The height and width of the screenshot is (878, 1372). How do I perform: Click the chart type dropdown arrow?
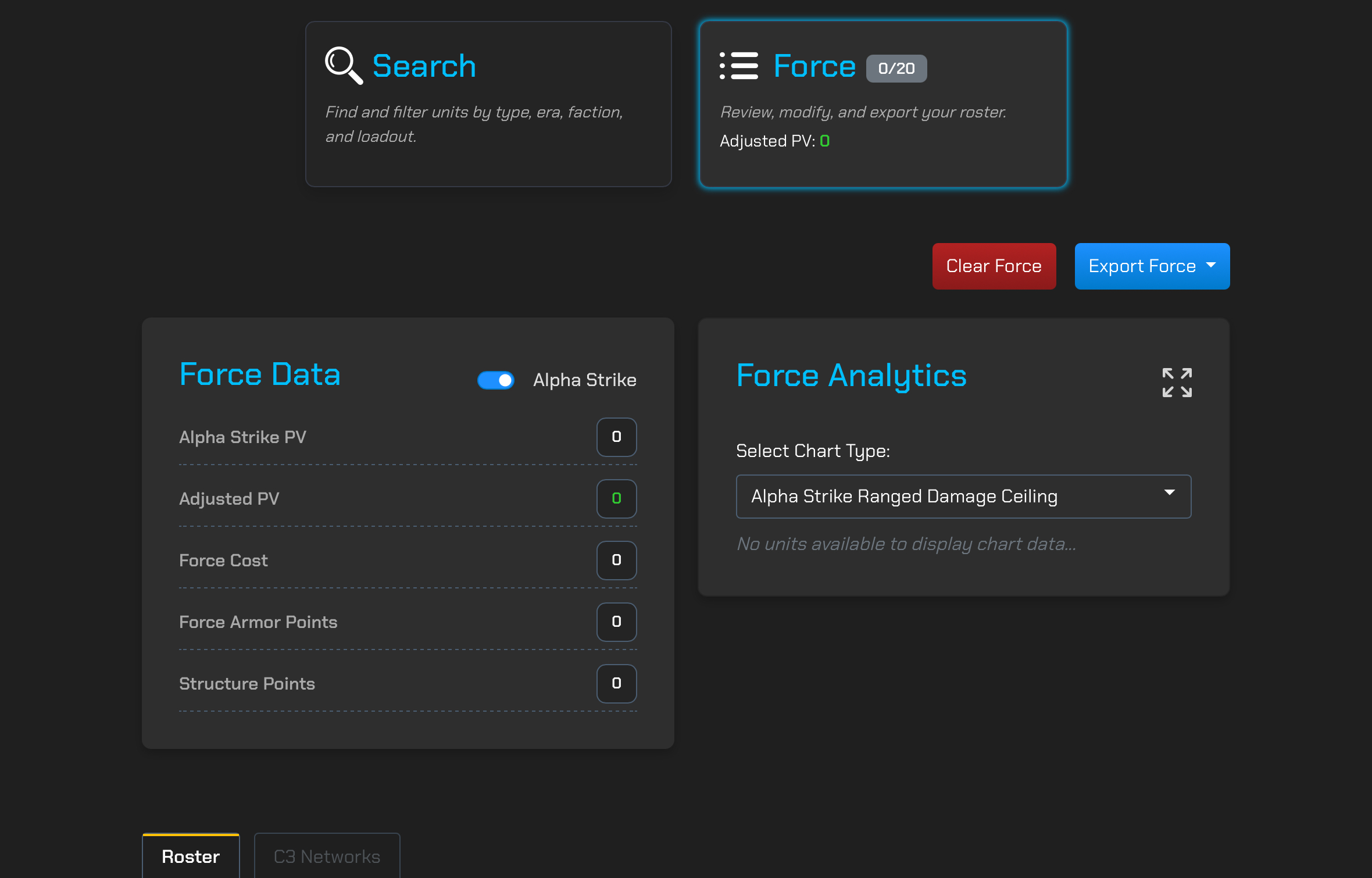click(x=1170, y=493)
